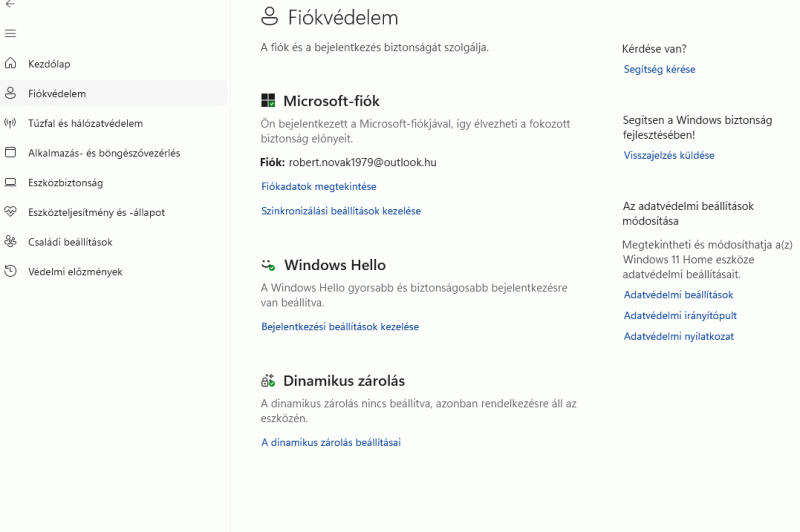Click the Tűzfal és hálózatvédelem antenna icon
The height and width of the screenshot is (532, 800).
(x=11, y=123)
